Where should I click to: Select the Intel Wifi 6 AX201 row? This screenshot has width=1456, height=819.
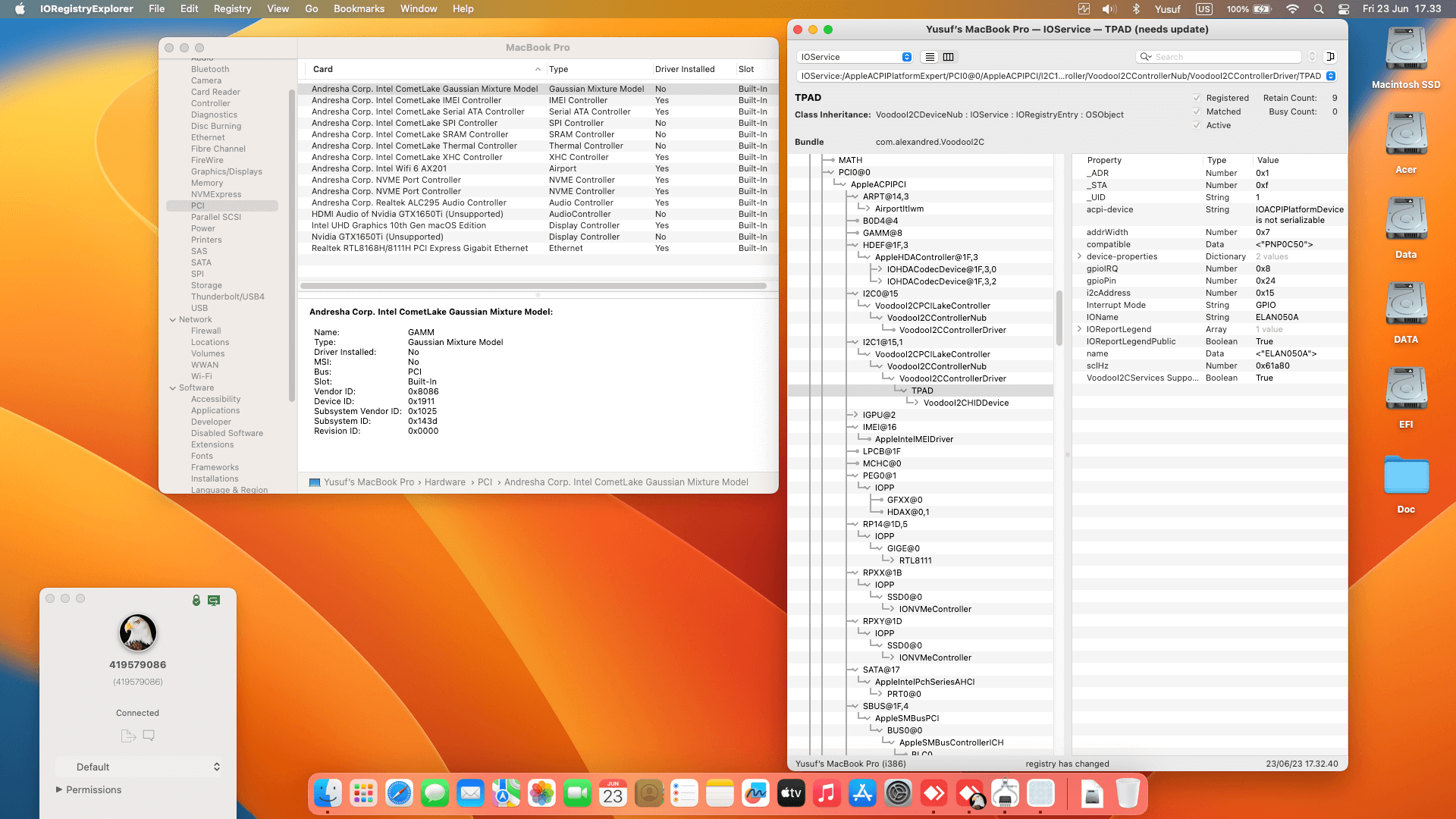538,168
